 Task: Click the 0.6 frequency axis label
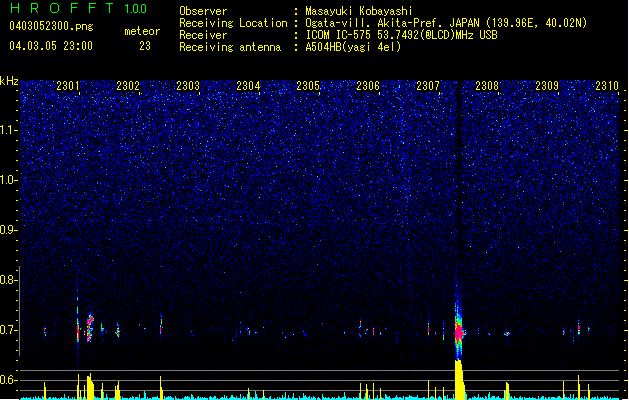point(8,380)
